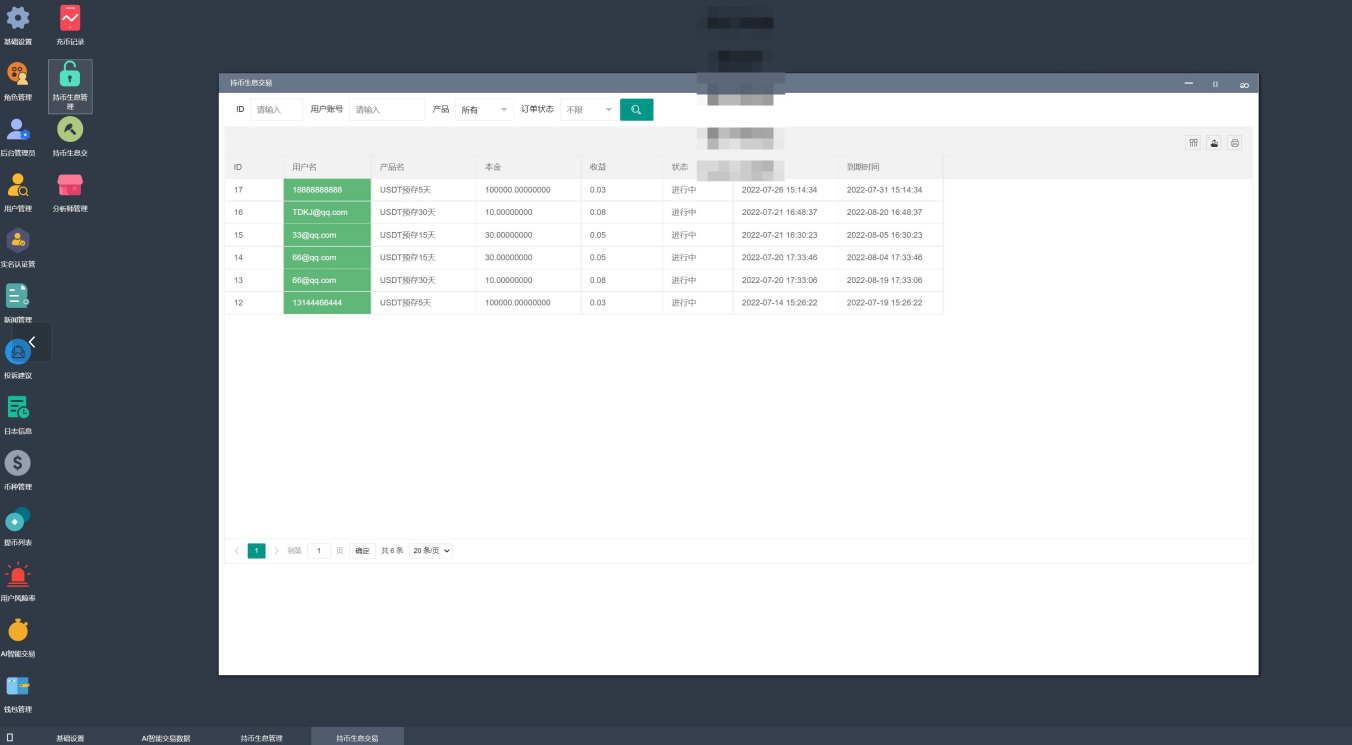Click username cell 33@qq.com
1352x745 pixels.
pos(327,235)
